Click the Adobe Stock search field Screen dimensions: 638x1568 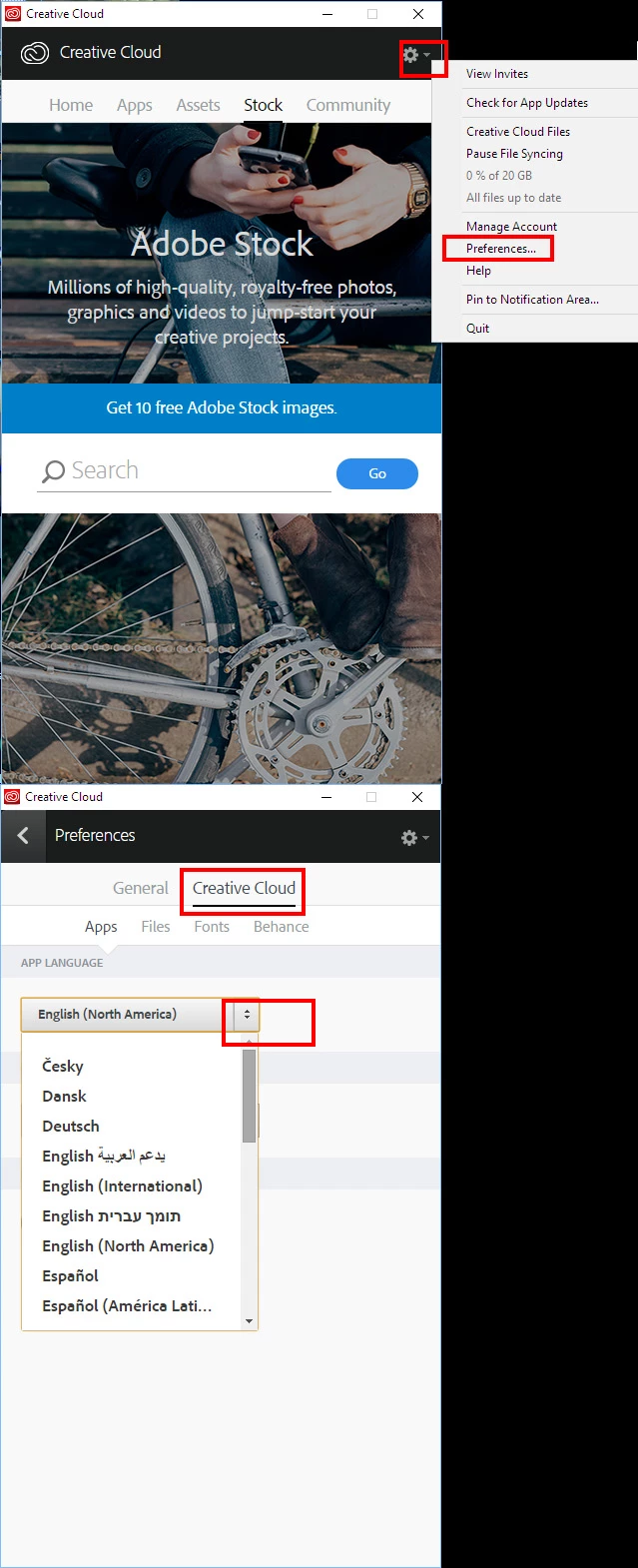click(x=185, y=471)
